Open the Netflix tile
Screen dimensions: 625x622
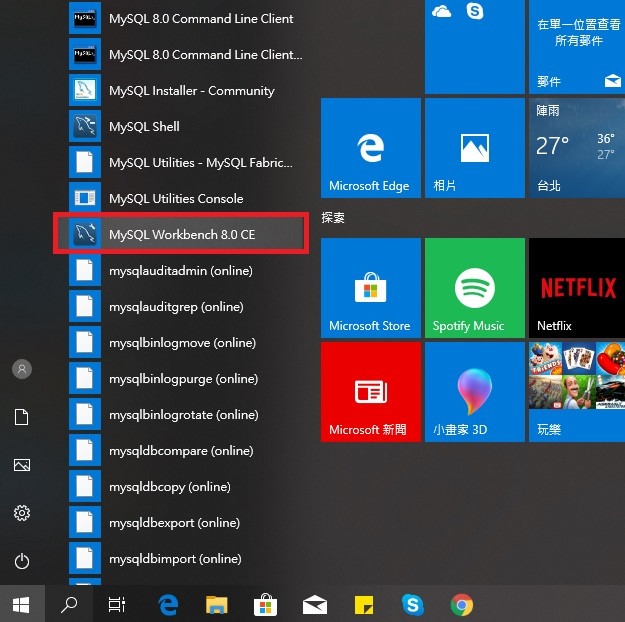[577, 288]
